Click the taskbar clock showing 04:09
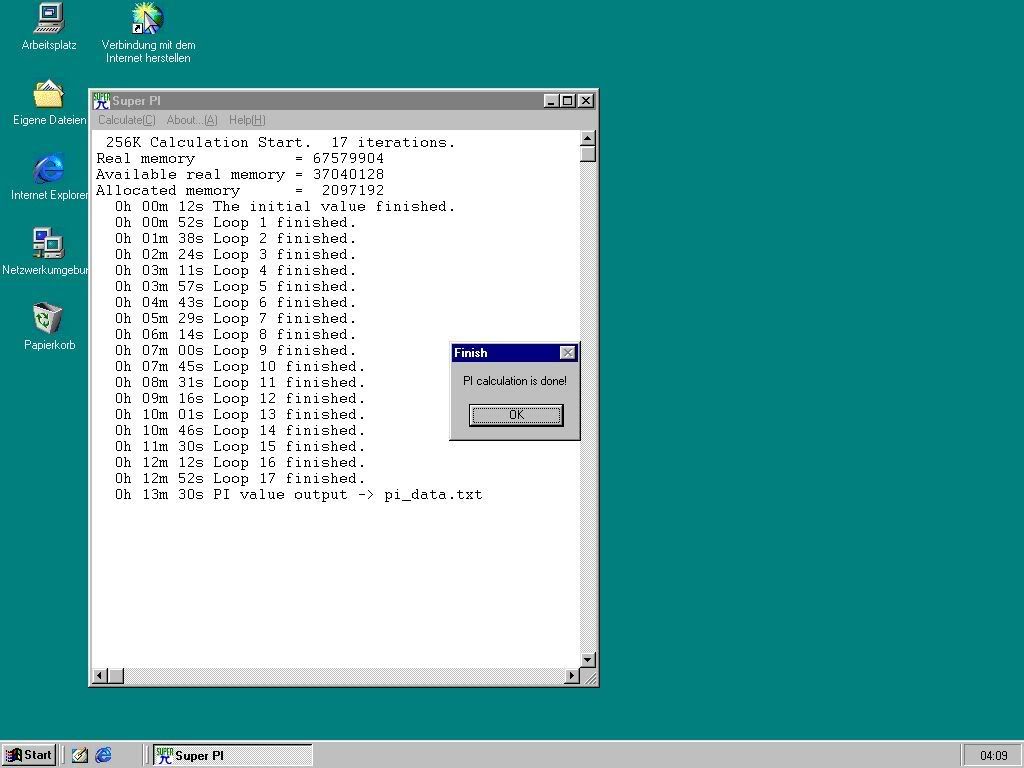The image size is (1024, 768). coord(993,756)
